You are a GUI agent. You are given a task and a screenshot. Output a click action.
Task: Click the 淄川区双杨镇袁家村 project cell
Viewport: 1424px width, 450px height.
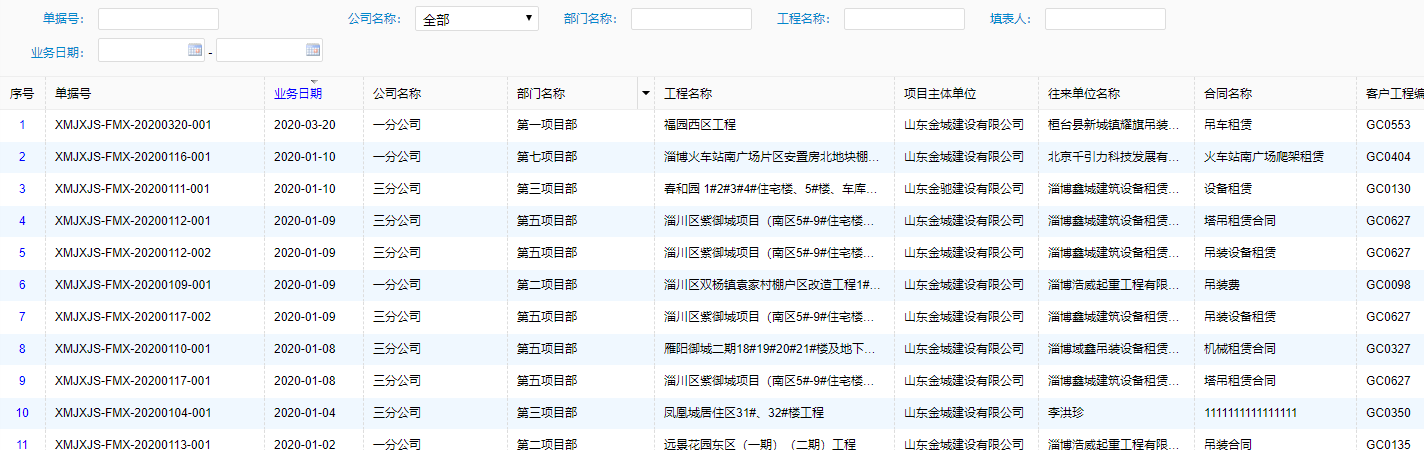[772, 285]
